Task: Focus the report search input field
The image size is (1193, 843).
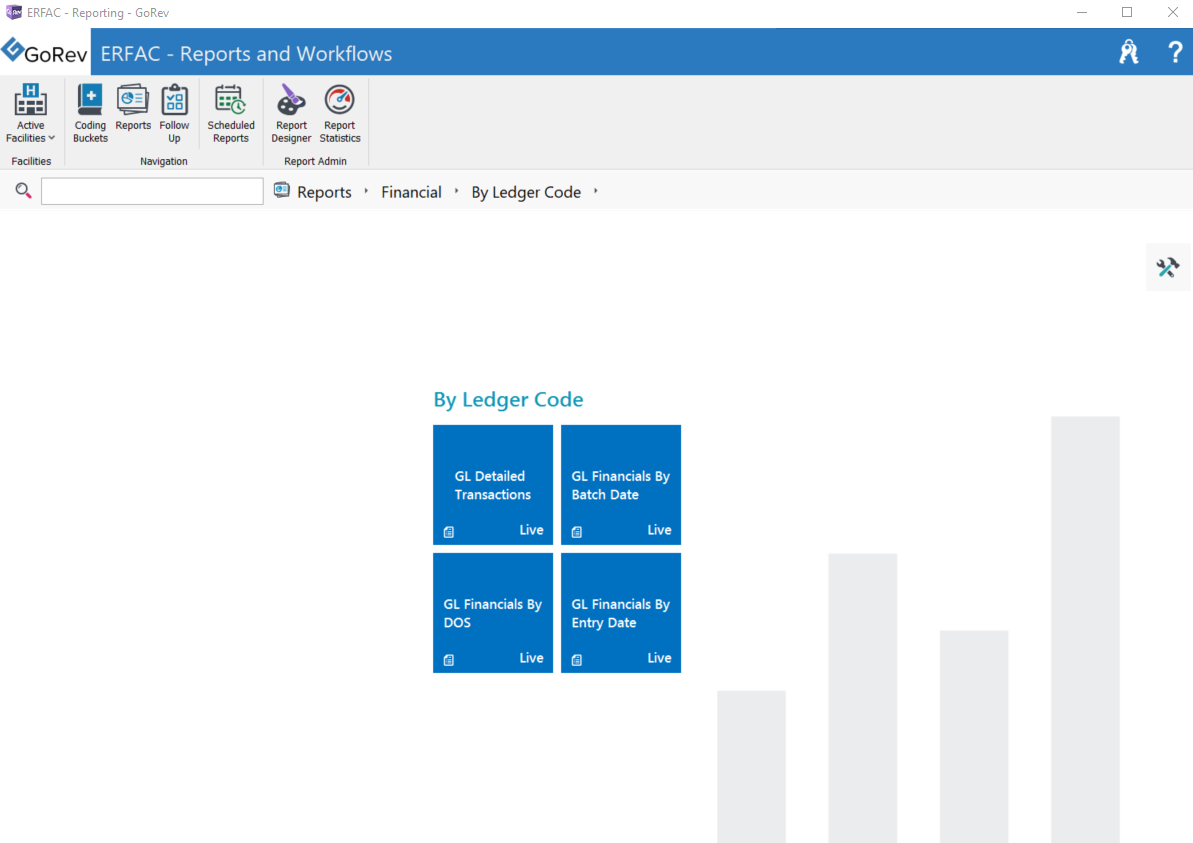Action: pos(152,191)
